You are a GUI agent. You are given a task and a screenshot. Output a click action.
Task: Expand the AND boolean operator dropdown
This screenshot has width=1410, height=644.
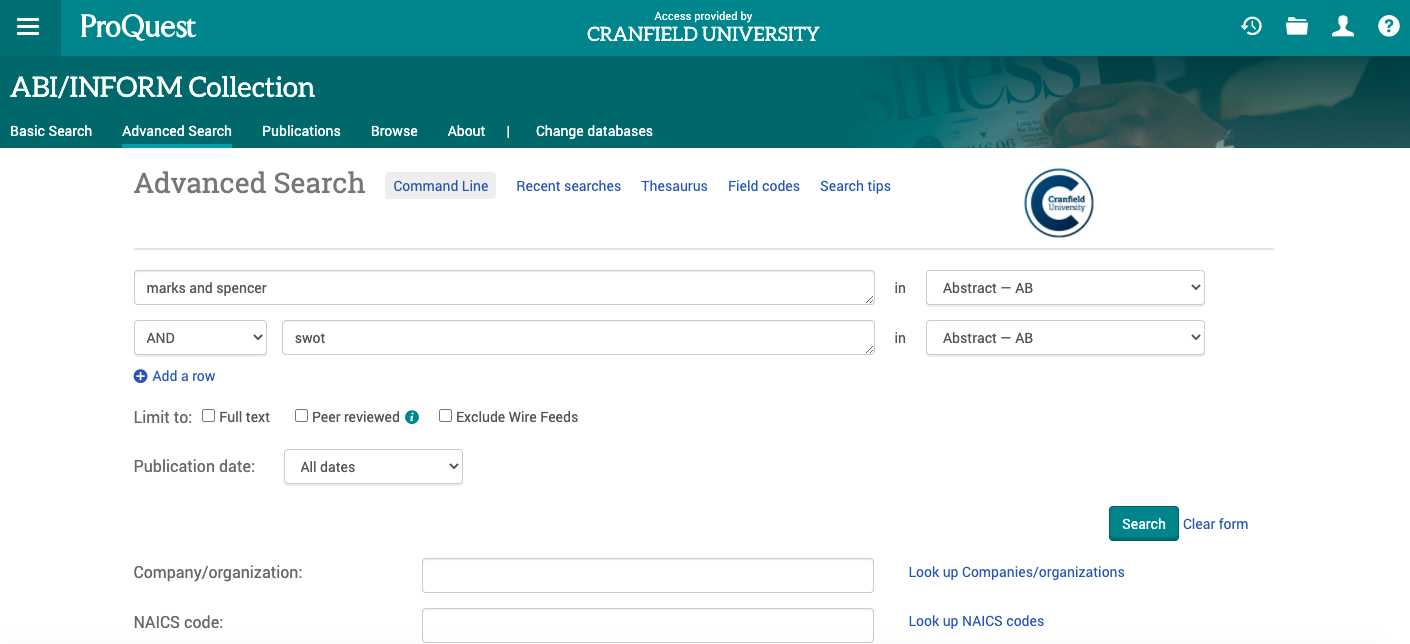[x=200, y=338]
